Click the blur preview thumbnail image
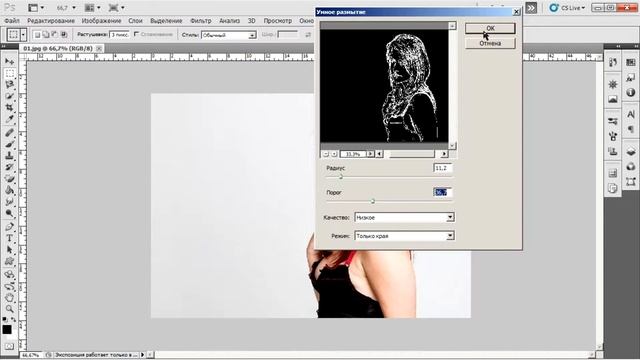The width and height of the screenshot is (640, 360). [x=384, y=86]
